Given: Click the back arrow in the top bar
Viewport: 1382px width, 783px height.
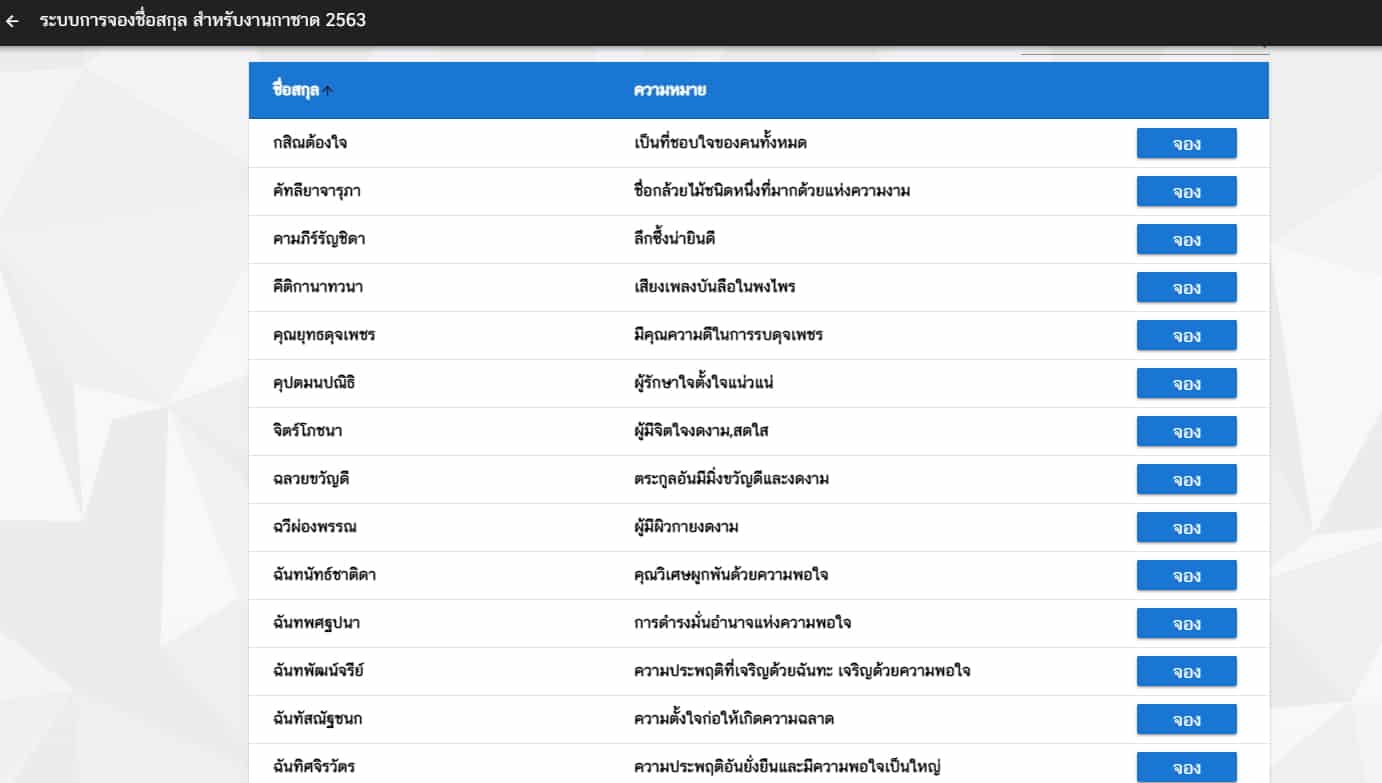Looking at the screenshot, I should (x=14, y=19).
